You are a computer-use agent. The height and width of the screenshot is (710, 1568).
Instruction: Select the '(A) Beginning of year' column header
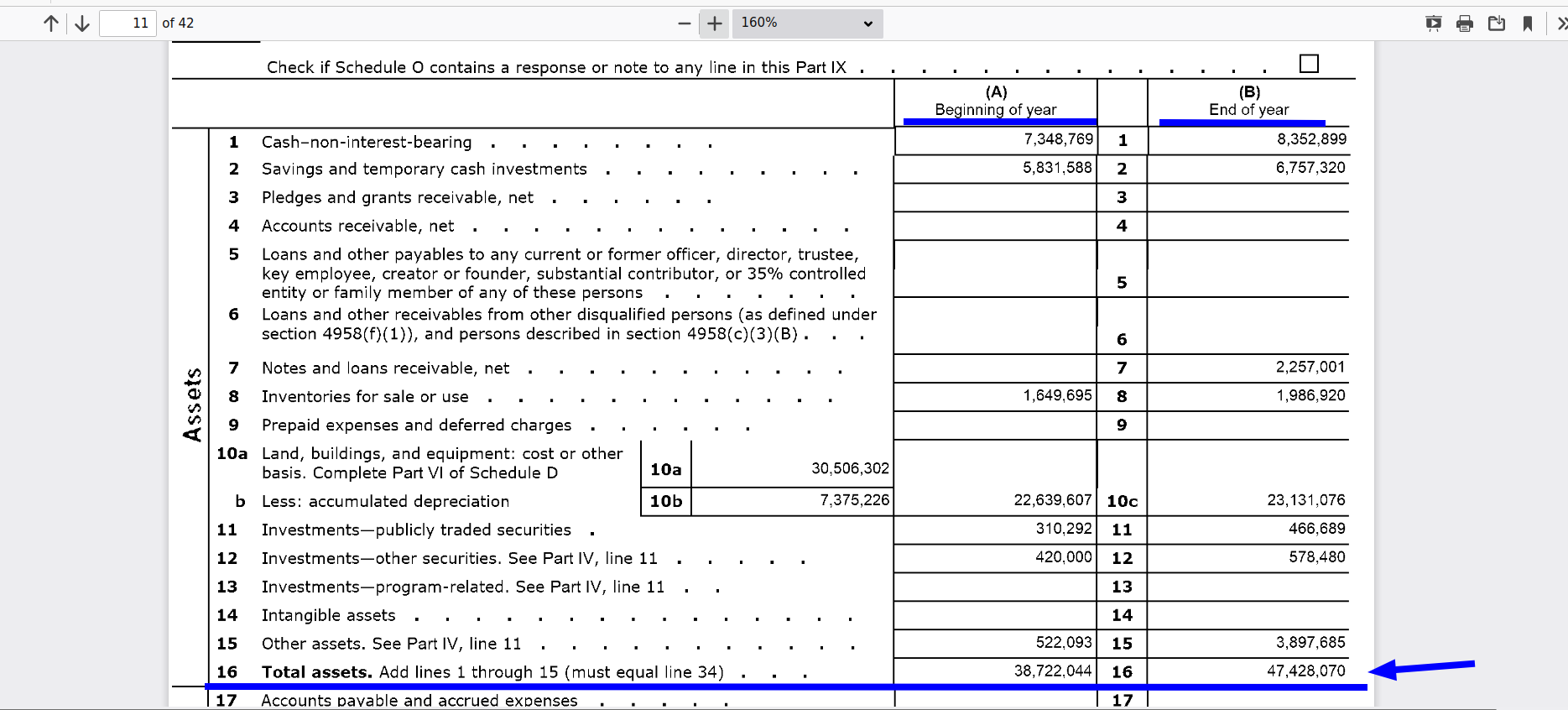coord(996,101)
